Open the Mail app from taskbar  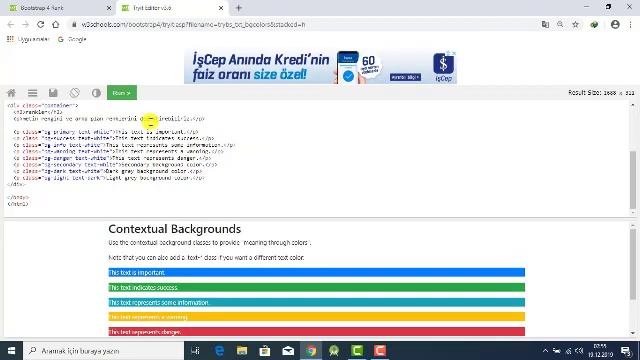288,351
